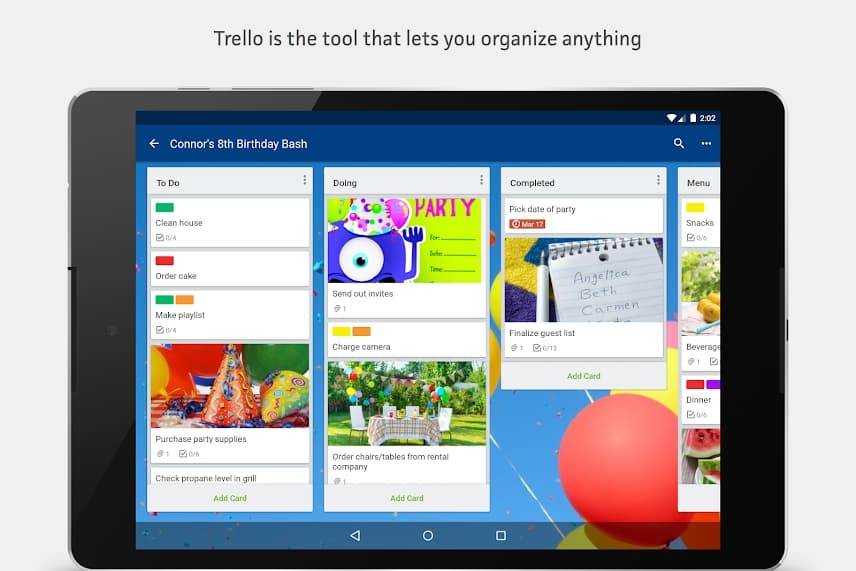Tap the battery status icon
Screen dimensions: 856x571
(692, 118)
